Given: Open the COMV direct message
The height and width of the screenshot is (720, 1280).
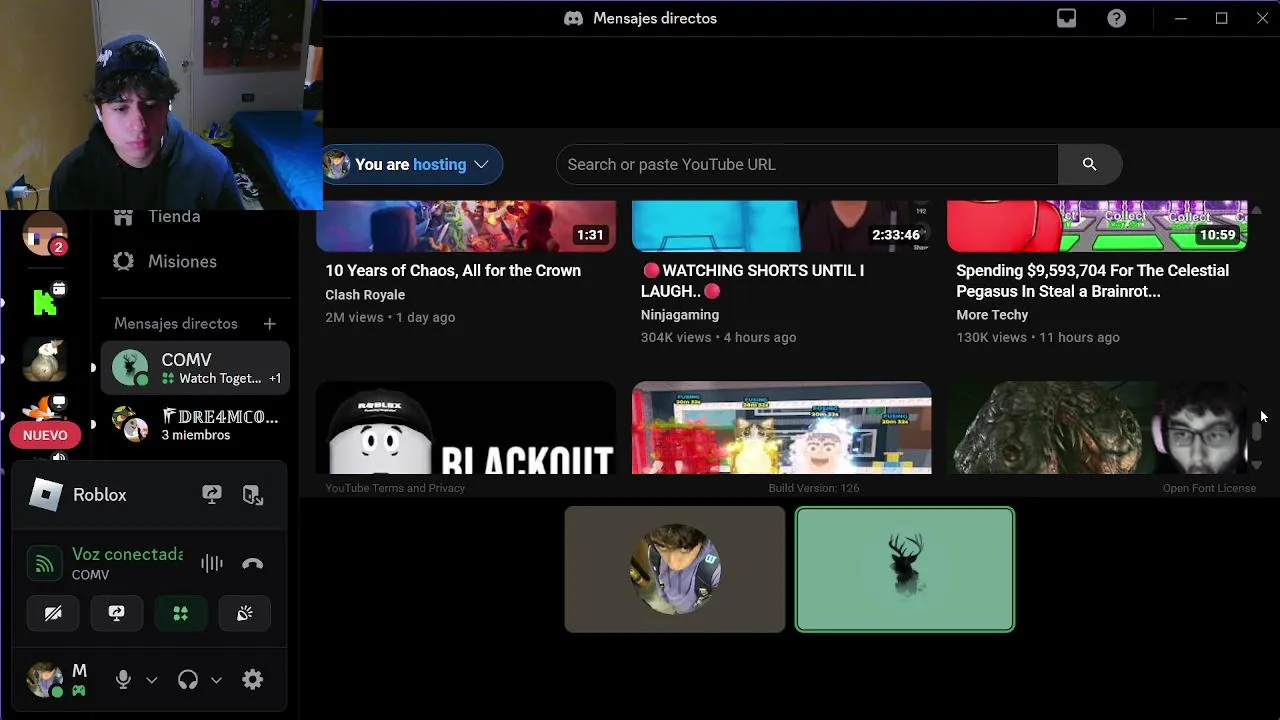Looking at the screenshot, I should click(195, 368).
